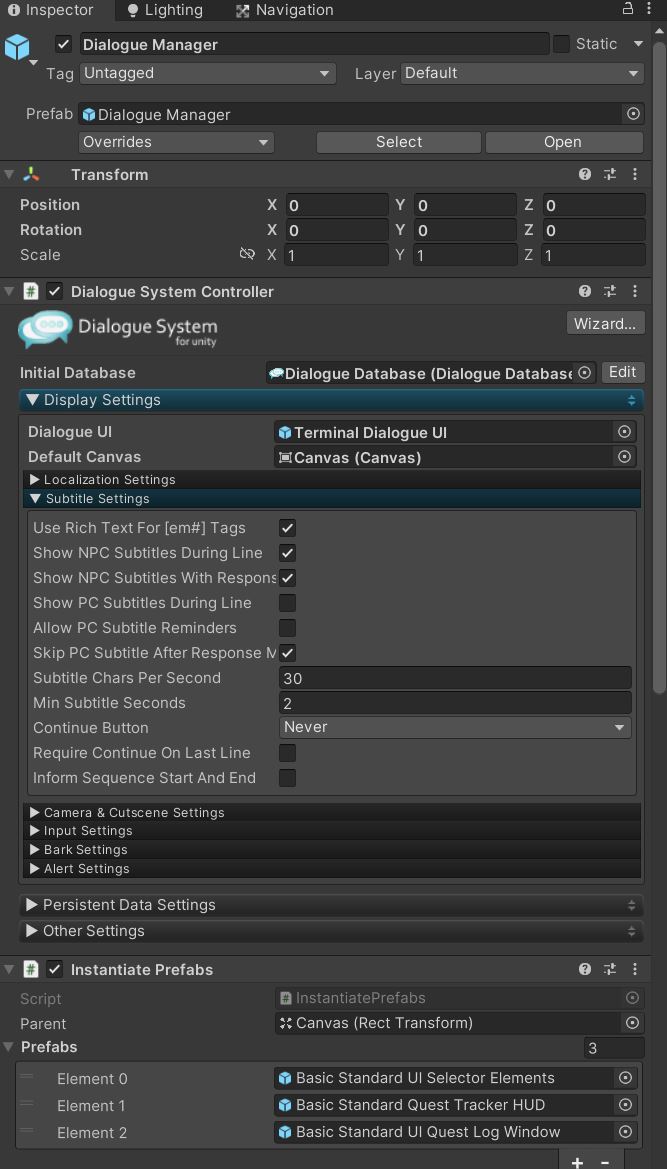Open Dialogue System Controller kebab menu
The height and width of the screenshot is (1169, 667).
click(635, 292)
